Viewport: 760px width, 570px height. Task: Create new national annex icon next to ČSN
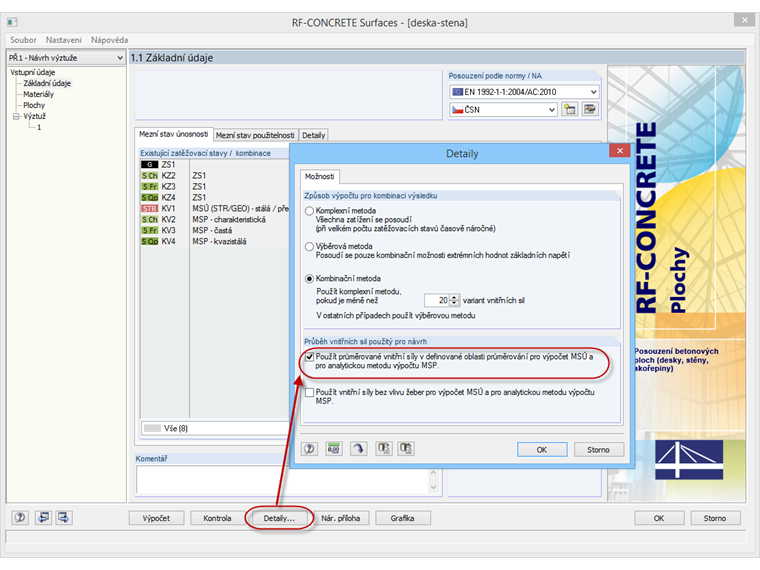(x=570, y=110)
